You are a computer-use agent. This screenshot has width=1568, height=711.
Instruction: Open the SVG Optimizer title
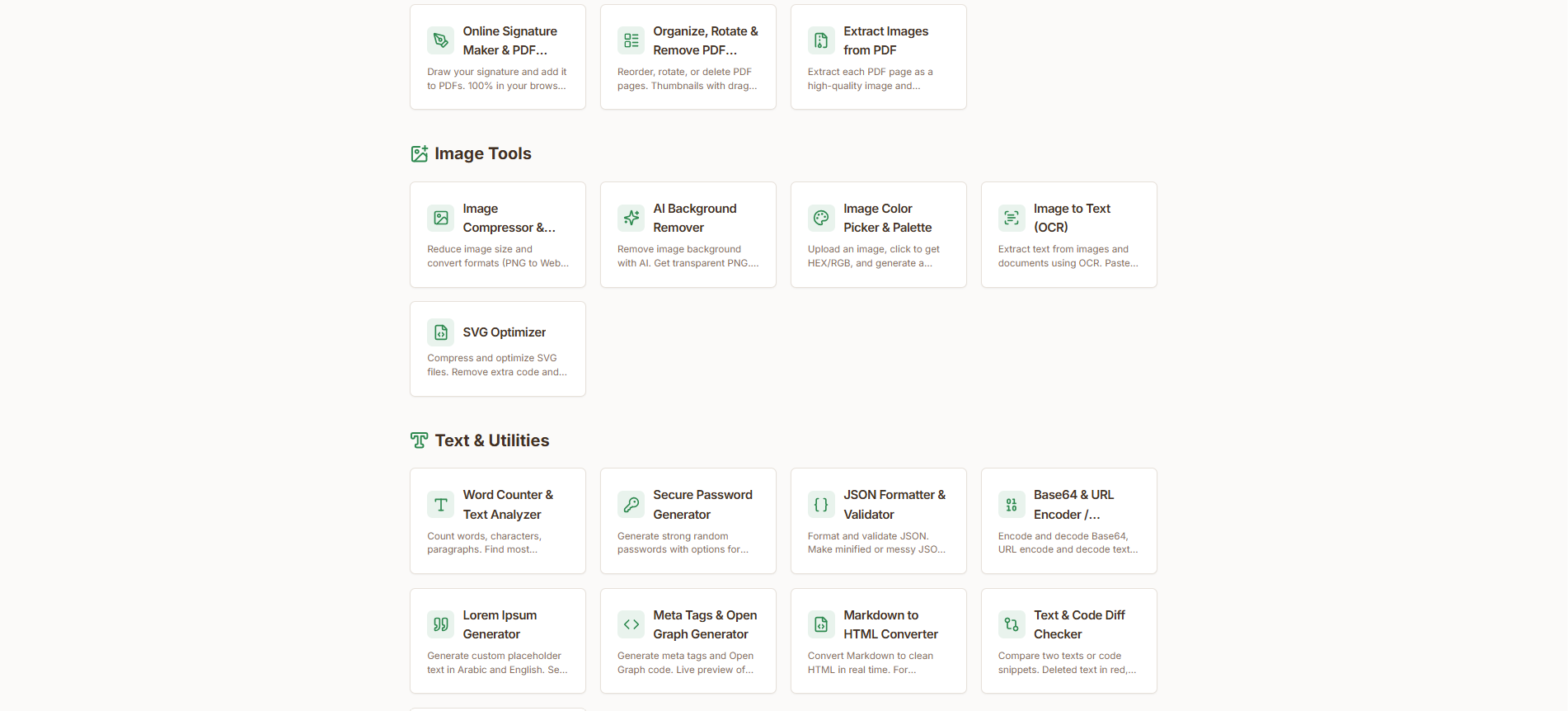(505, 332)
